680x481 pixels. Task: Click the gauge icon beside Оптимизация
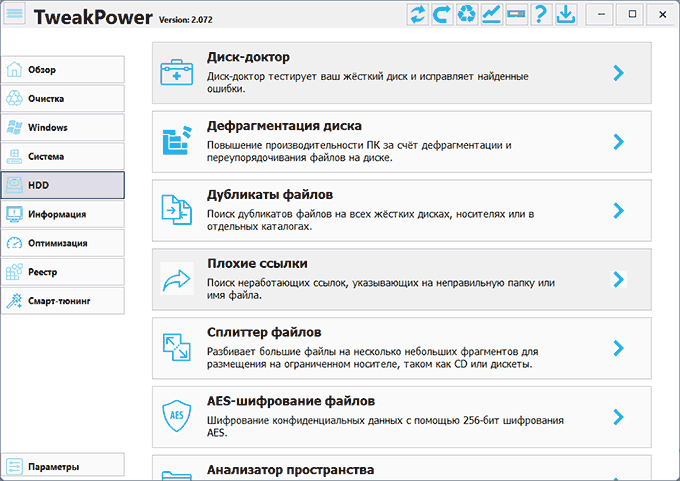tap(14, 243)
